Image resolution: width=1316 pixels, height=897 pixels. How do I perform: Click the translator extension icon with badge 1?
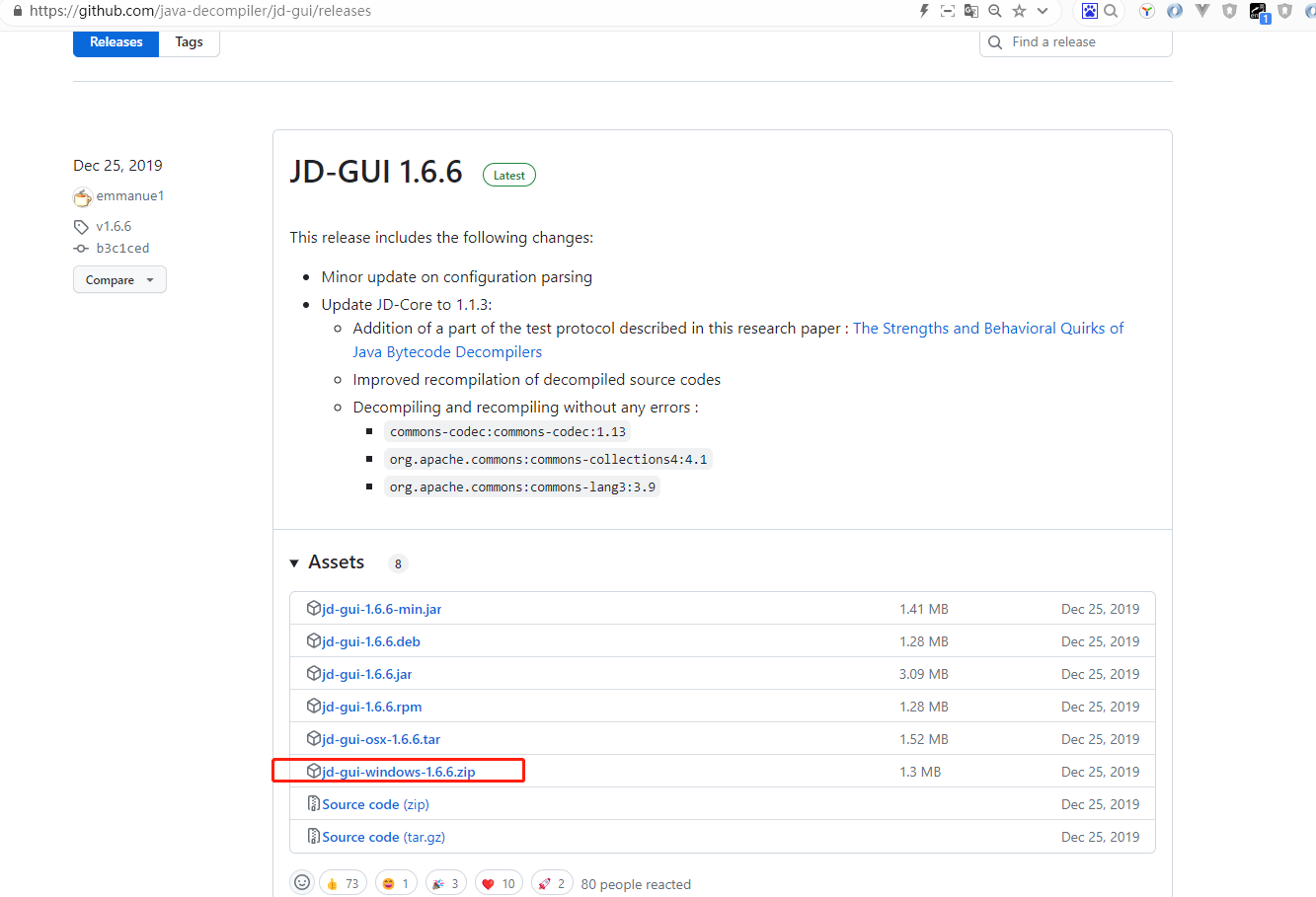pyautogui.click(x=1259, y=12)
